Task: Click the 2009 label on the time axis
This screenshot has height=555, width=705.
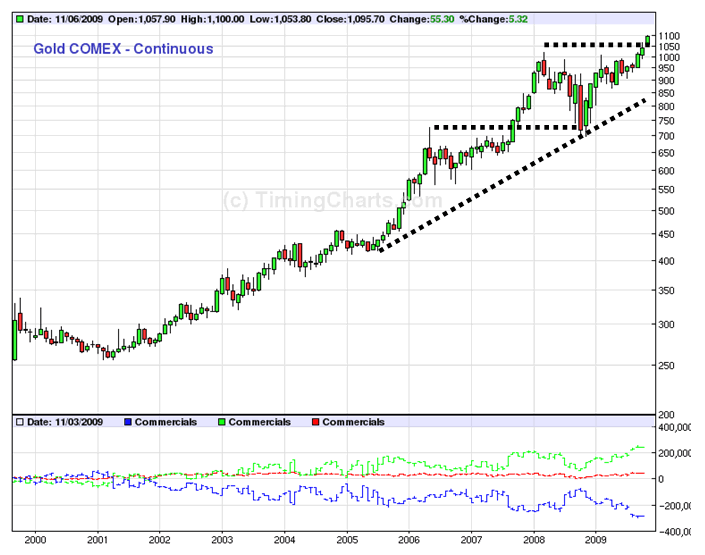Action: click(x=594, y=539)
